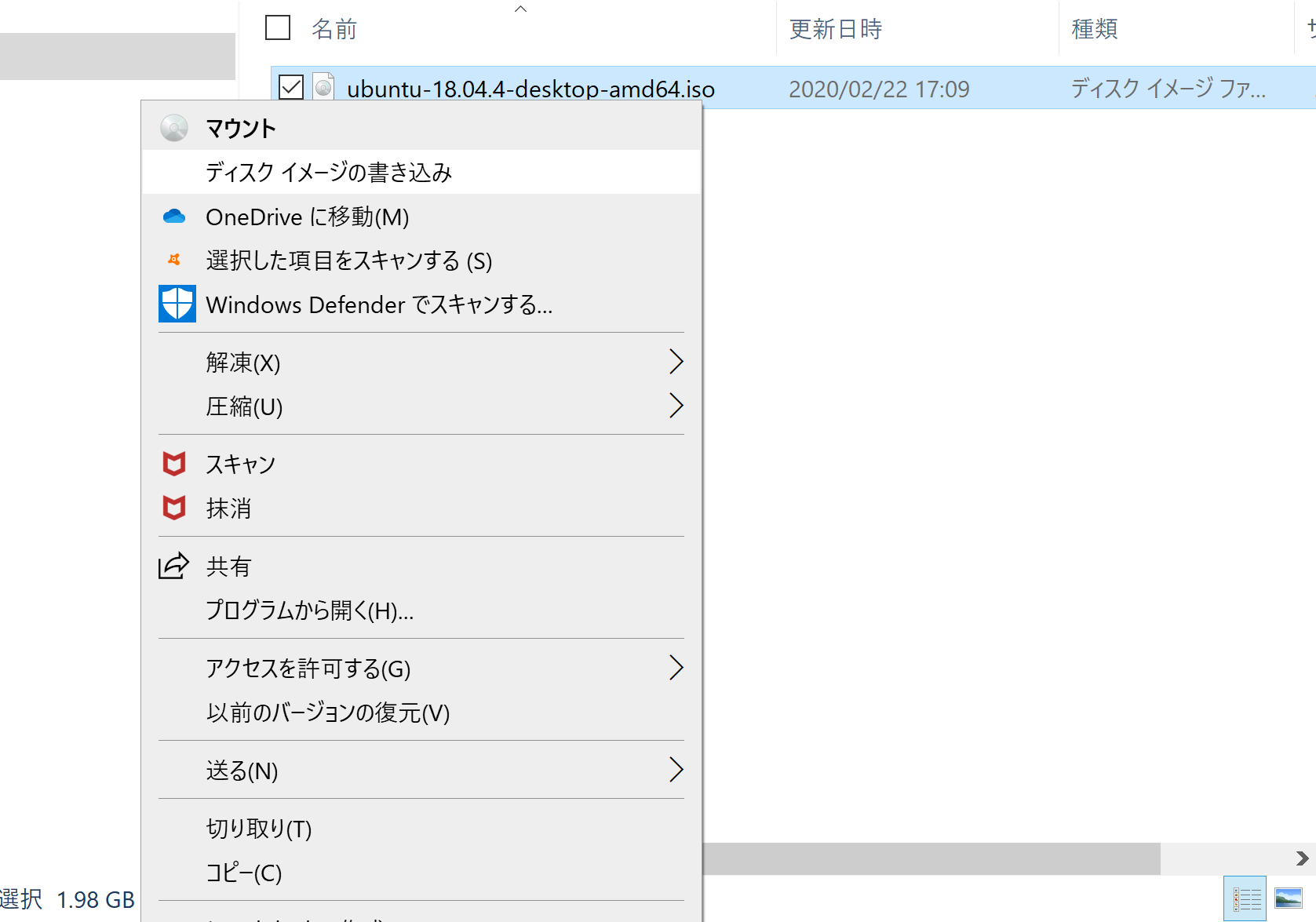Click the sort arrow above 名前 column
The image size is (1316, 922).
520,9
